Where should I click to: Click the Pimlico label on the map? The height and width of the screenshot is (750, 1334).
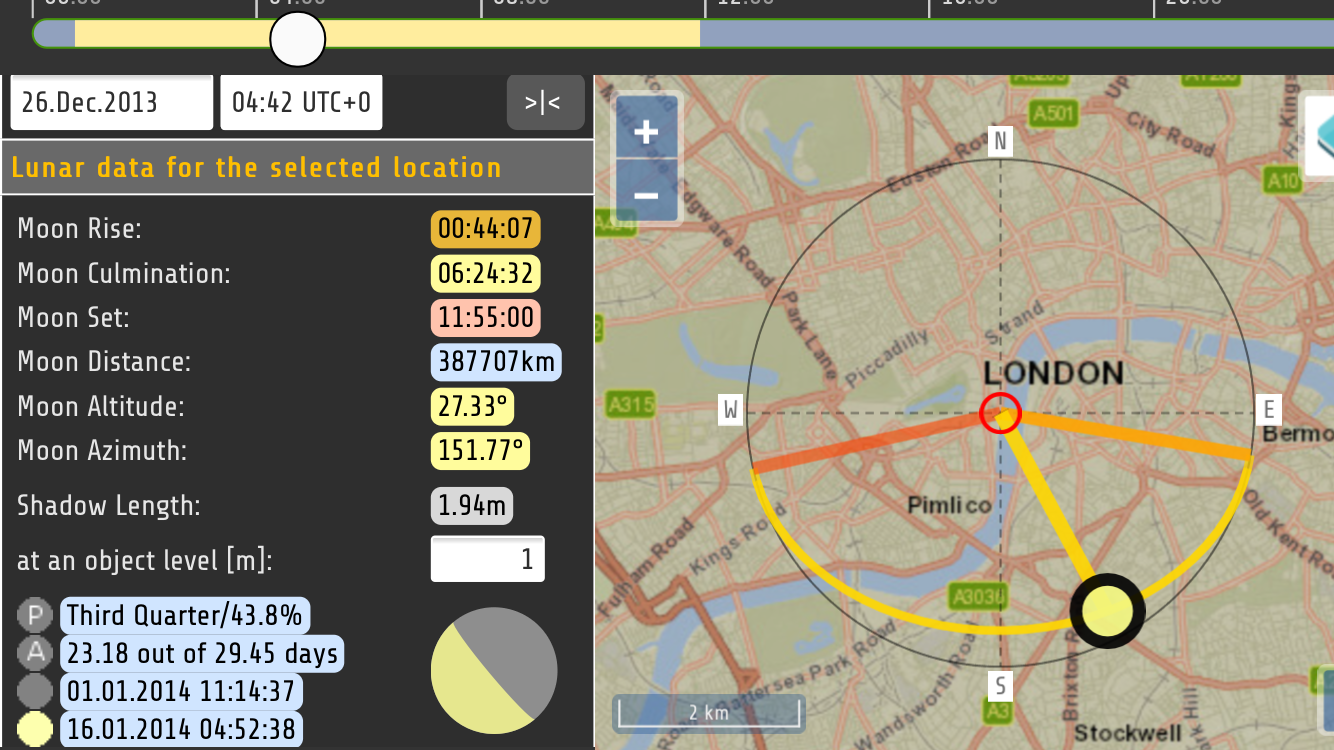pyautogui.click(x=949, y=505)
